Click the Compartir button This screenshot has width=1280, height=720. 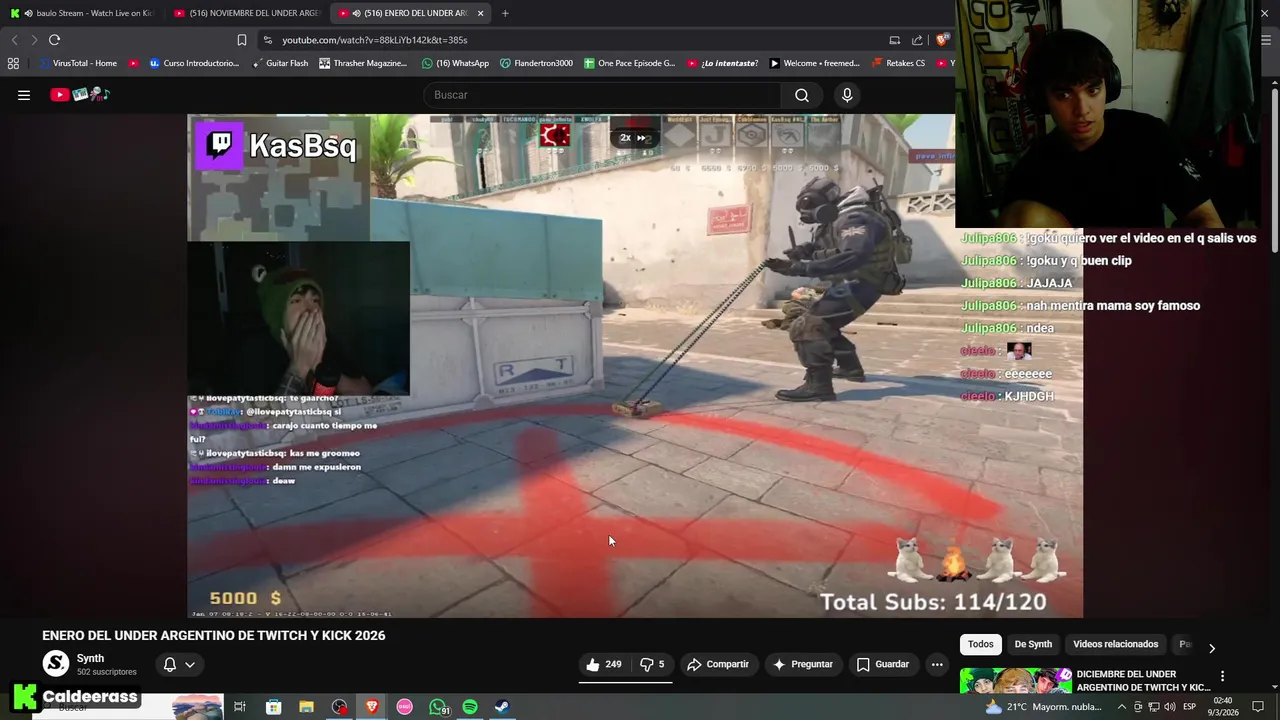(718, 664)
